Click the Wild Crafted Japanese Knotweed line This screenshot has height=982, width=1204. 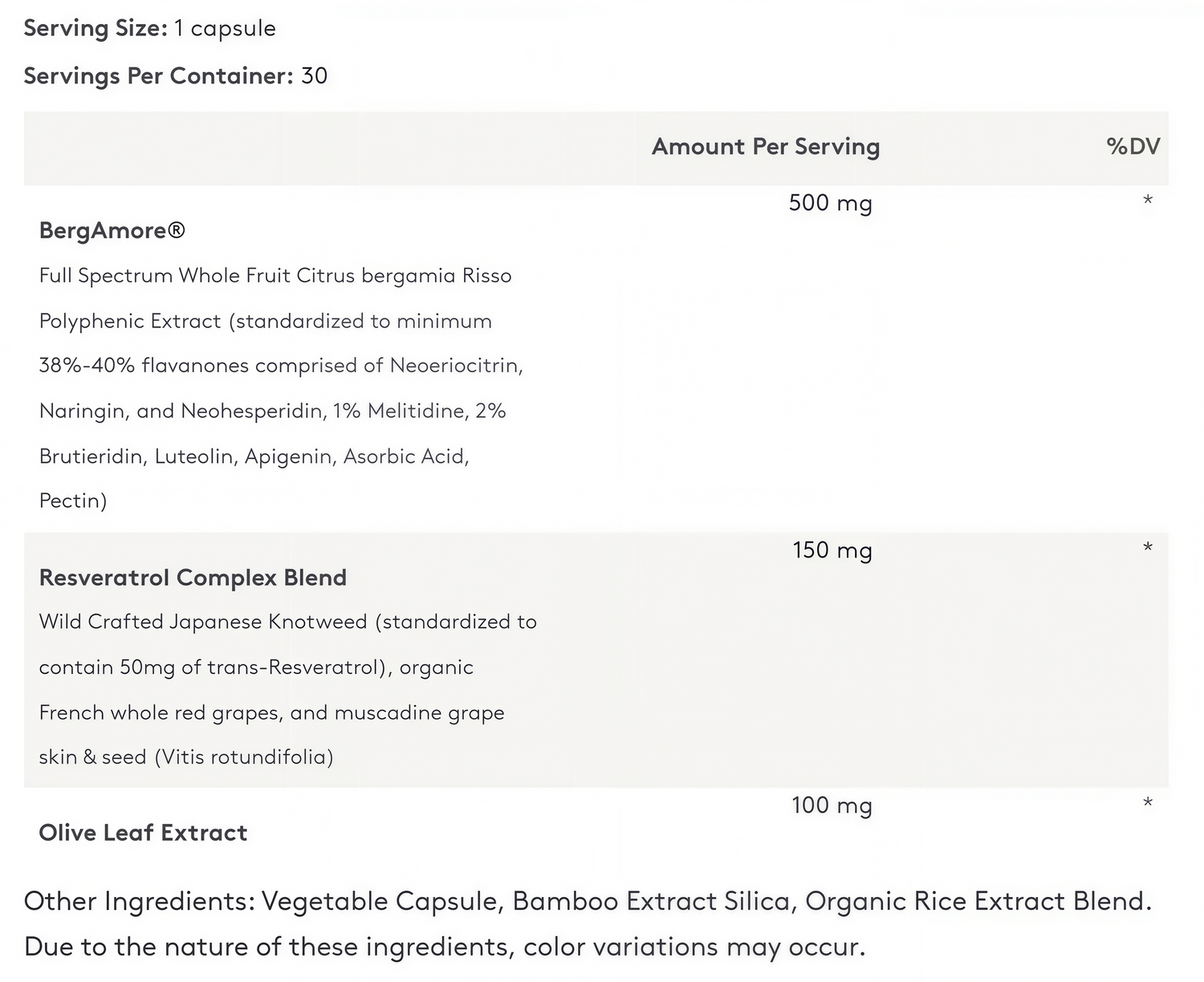tap(288, 623)
